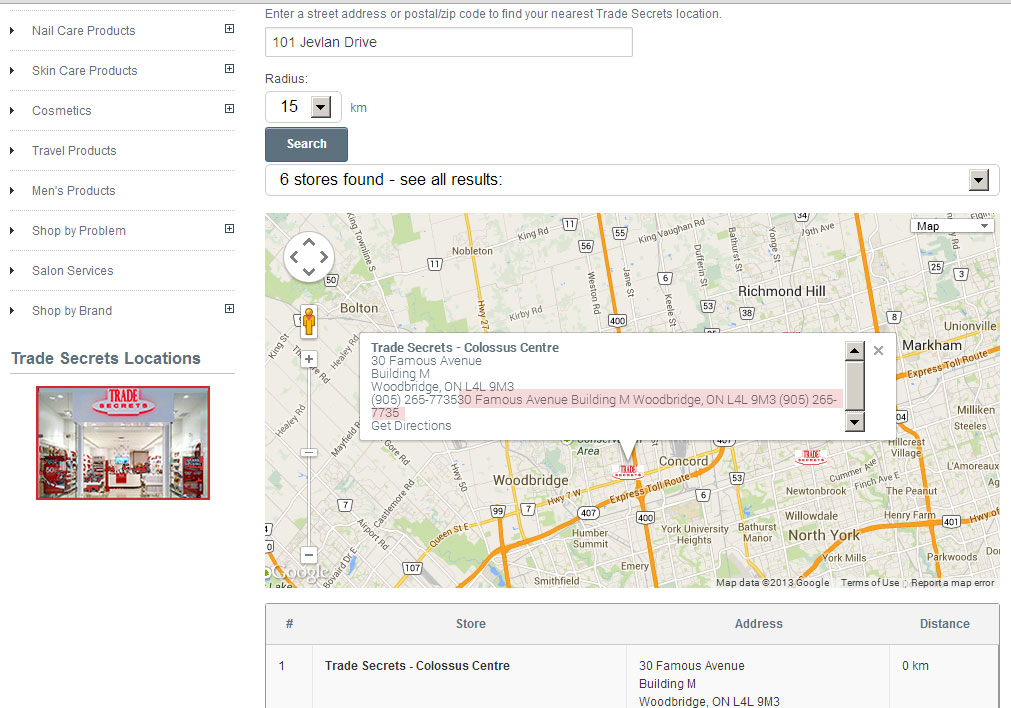This screenshot has width=1011, height=708.
Task: Click info window scrollbar up arrow
Action: (854, 351)
